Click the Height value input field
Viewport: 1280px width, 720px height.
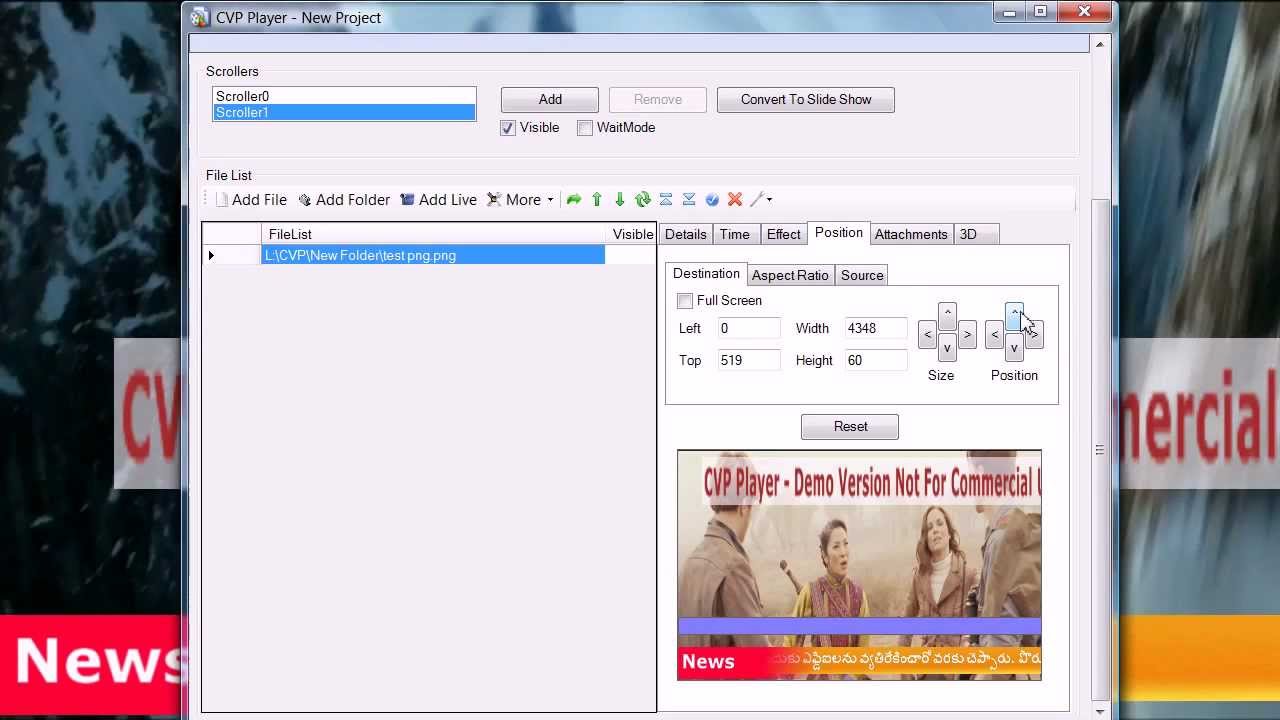pos(876,361)
